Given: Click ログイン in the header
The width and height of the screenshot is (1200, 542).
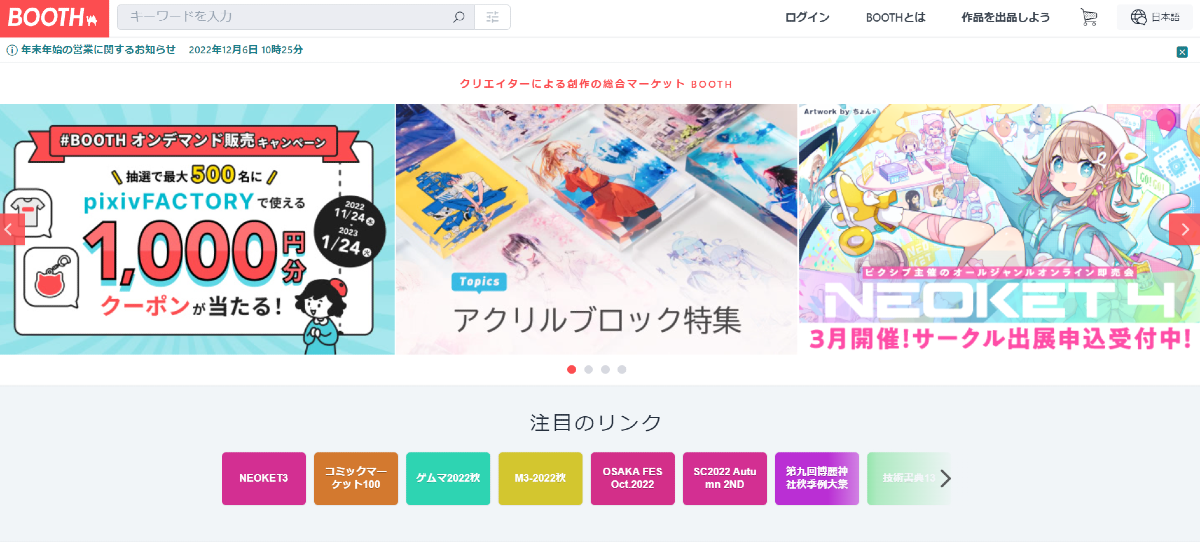Looking at the screenshot, I should click(x=807, y=17).
